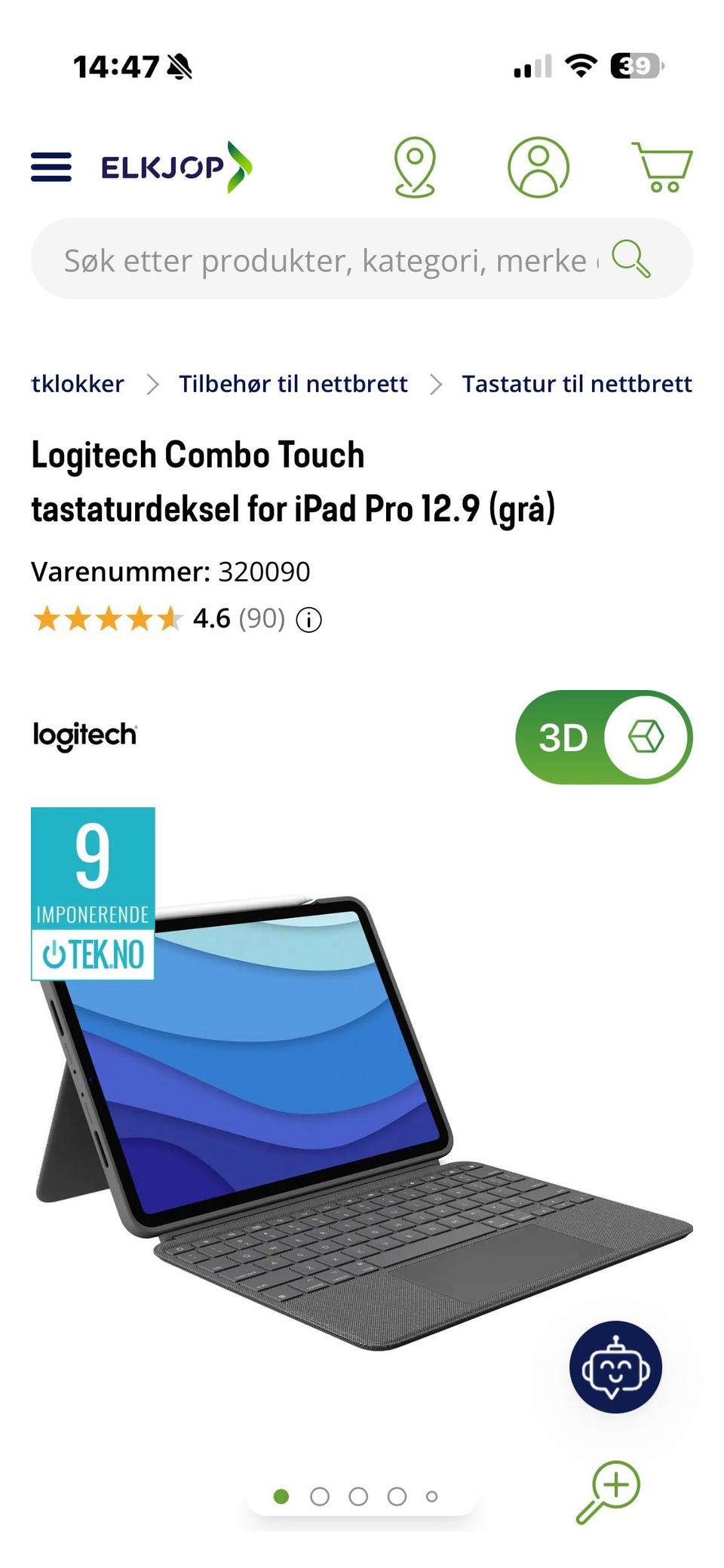Tap the Elkjøp logo
724x1568 pixels.
(x=176, y=167)
